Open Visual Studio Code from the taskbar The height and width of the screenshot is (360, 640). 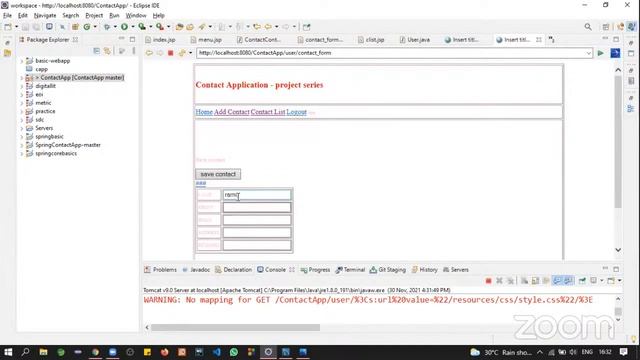[216, 352]
